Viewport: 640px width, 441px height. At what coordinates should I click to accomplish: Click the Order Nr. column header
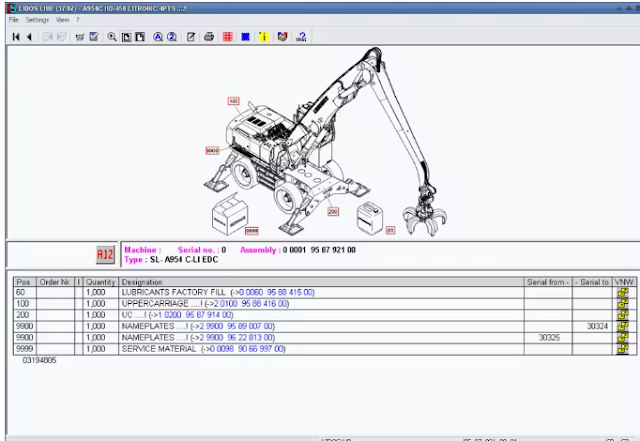55,282
